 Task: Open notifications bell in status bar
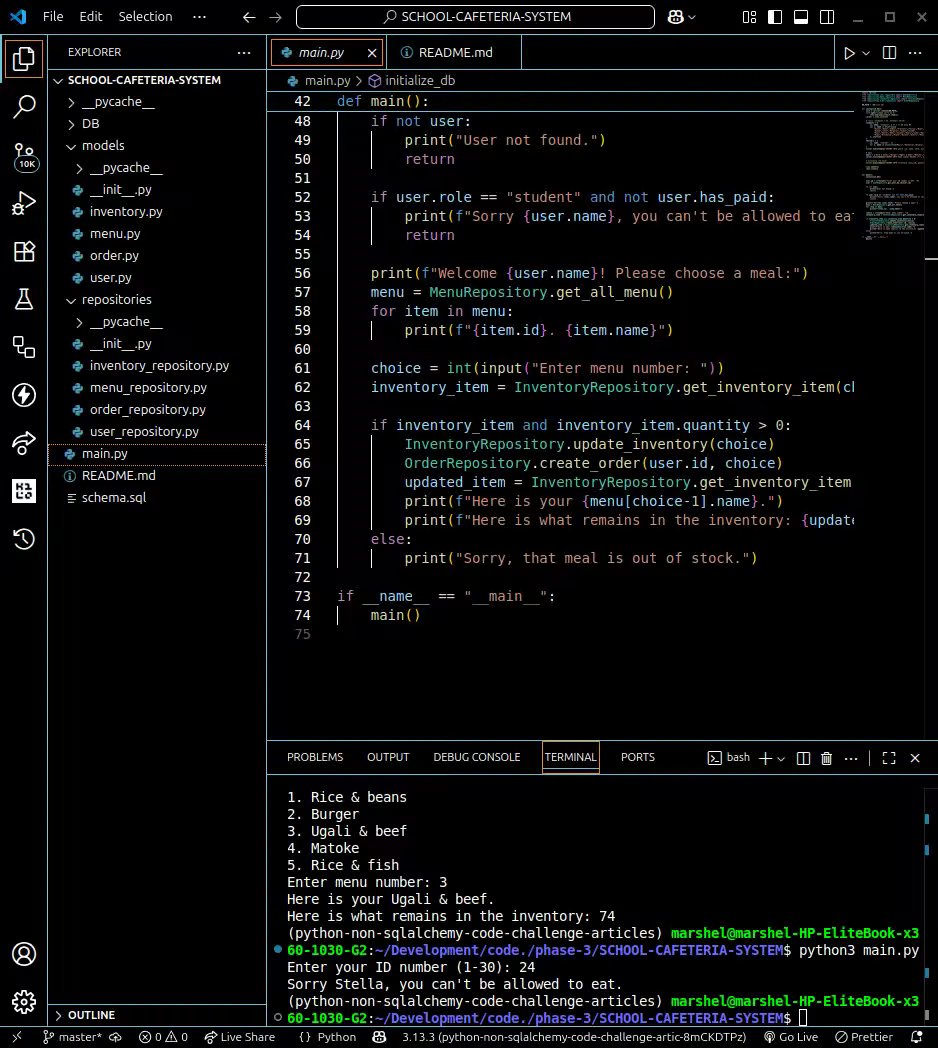coord(917,1037)
